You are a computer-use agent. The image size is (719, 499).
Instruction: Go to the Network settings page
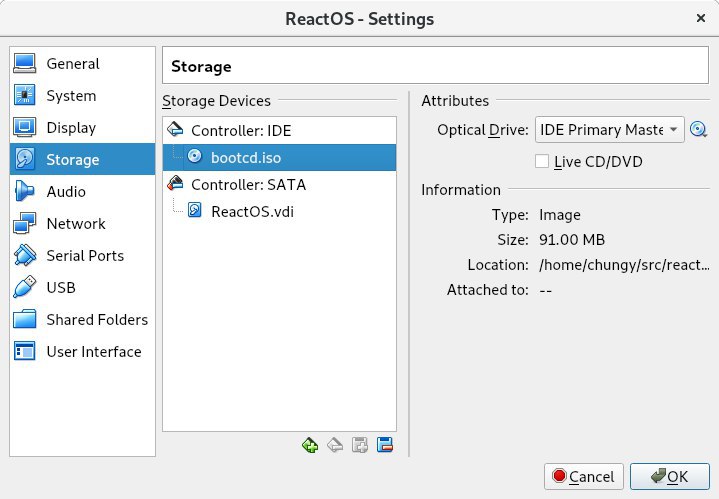[75, 224]
